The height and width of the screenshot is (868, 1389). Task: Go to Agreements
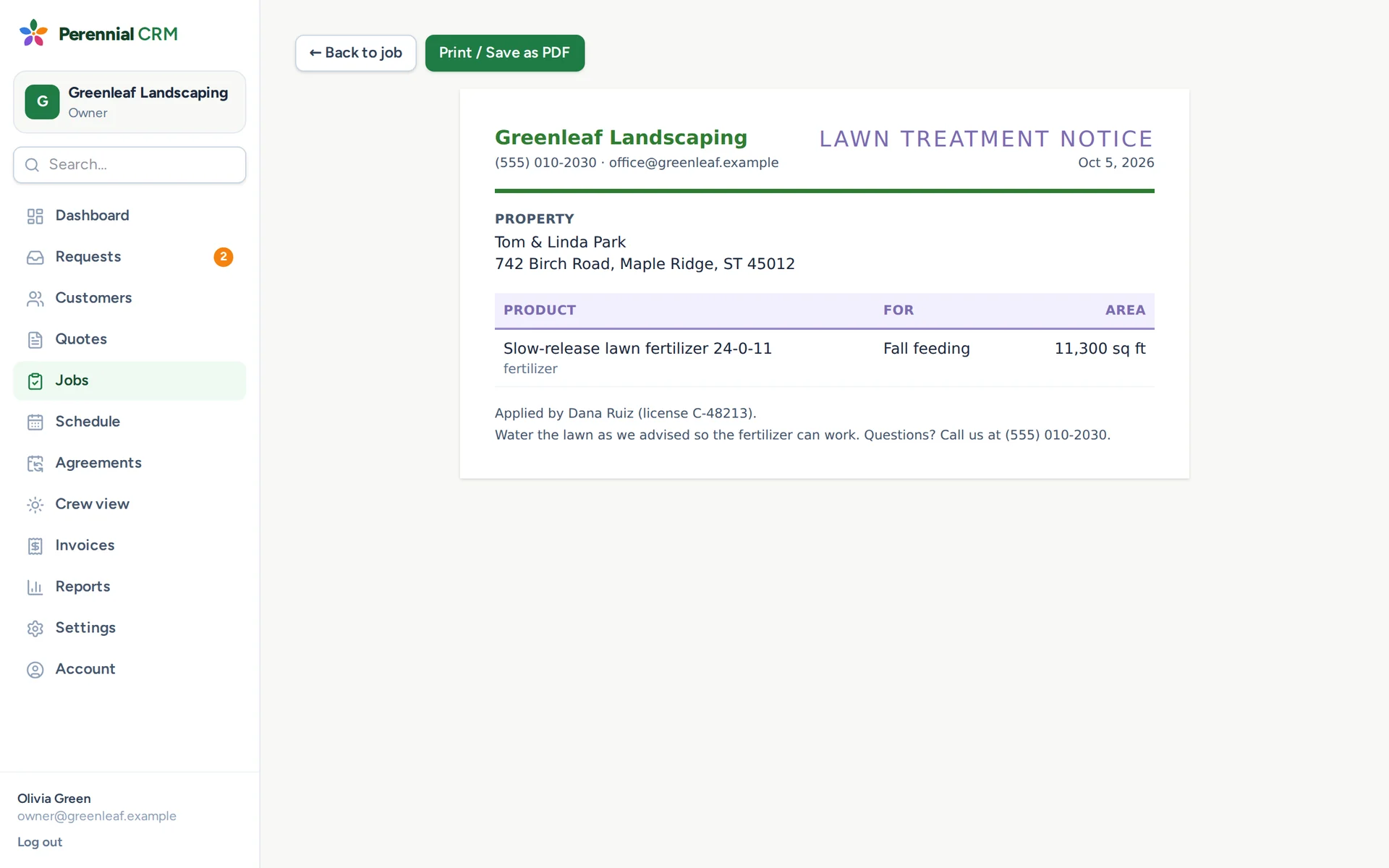point(129,463)
